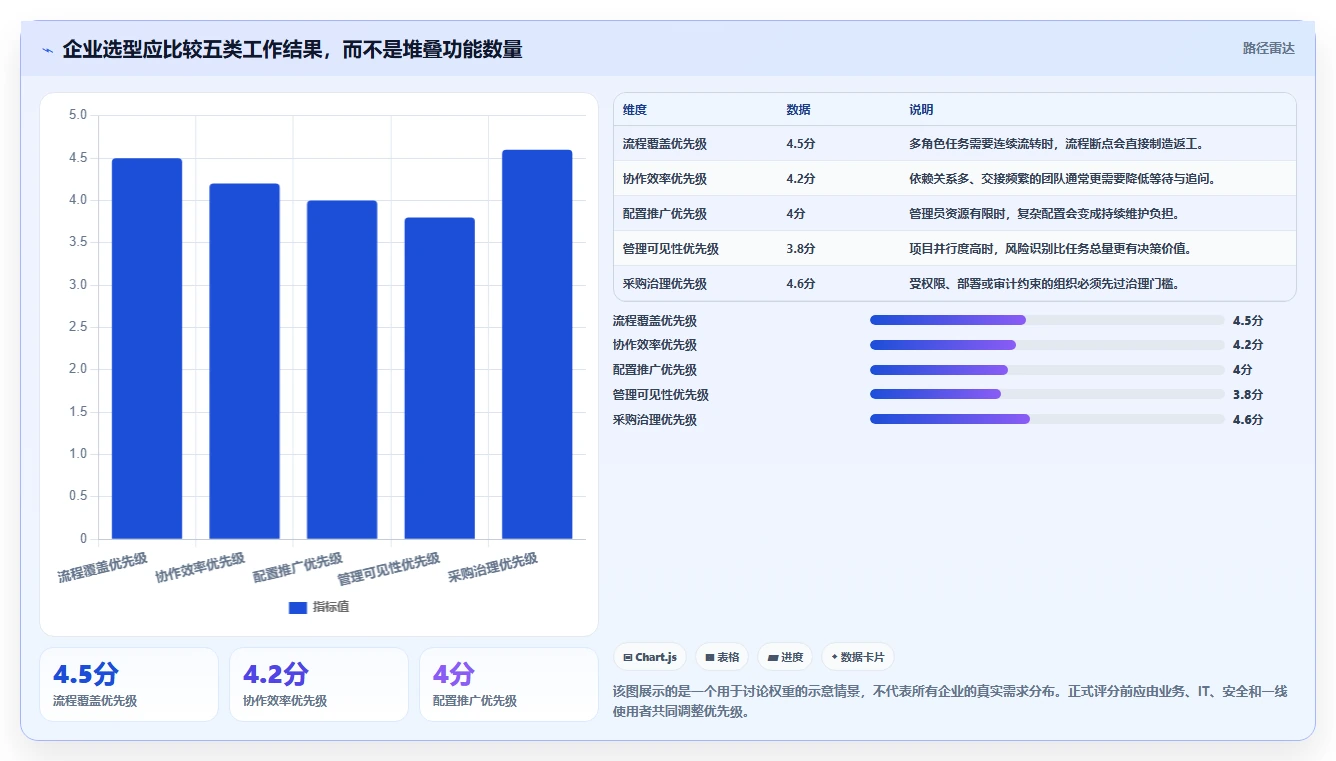Click the description starting 项目并行度高时
The width and height of the screenshot is (1336, 761).
click(1051, 249)
